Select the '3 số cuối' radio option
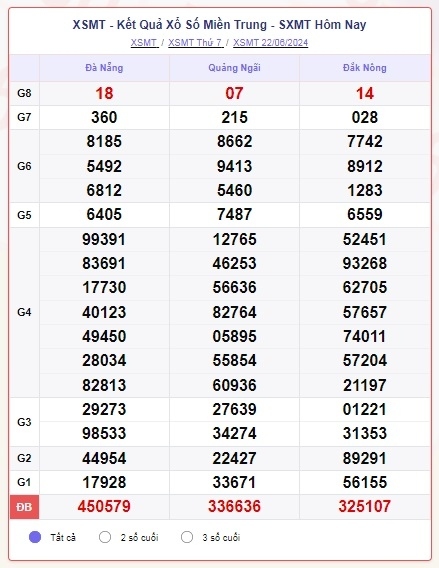The image size is (439, 568). [187, 537]
